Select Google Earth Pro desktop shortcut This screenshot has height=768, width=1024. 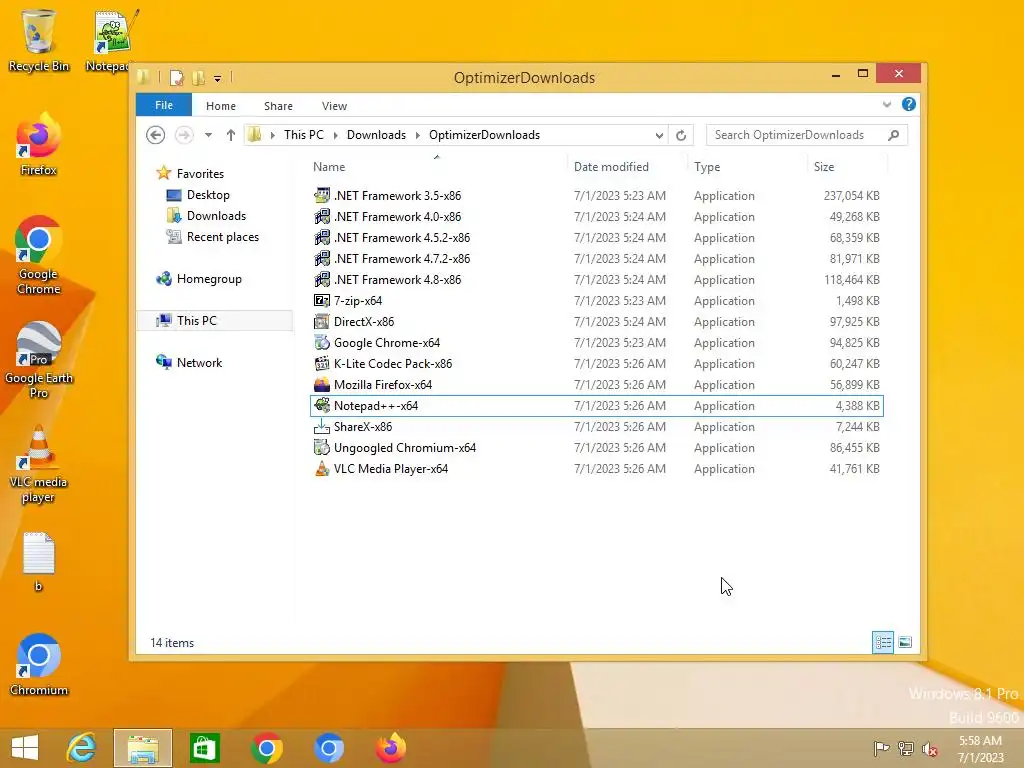click(39, 359)
